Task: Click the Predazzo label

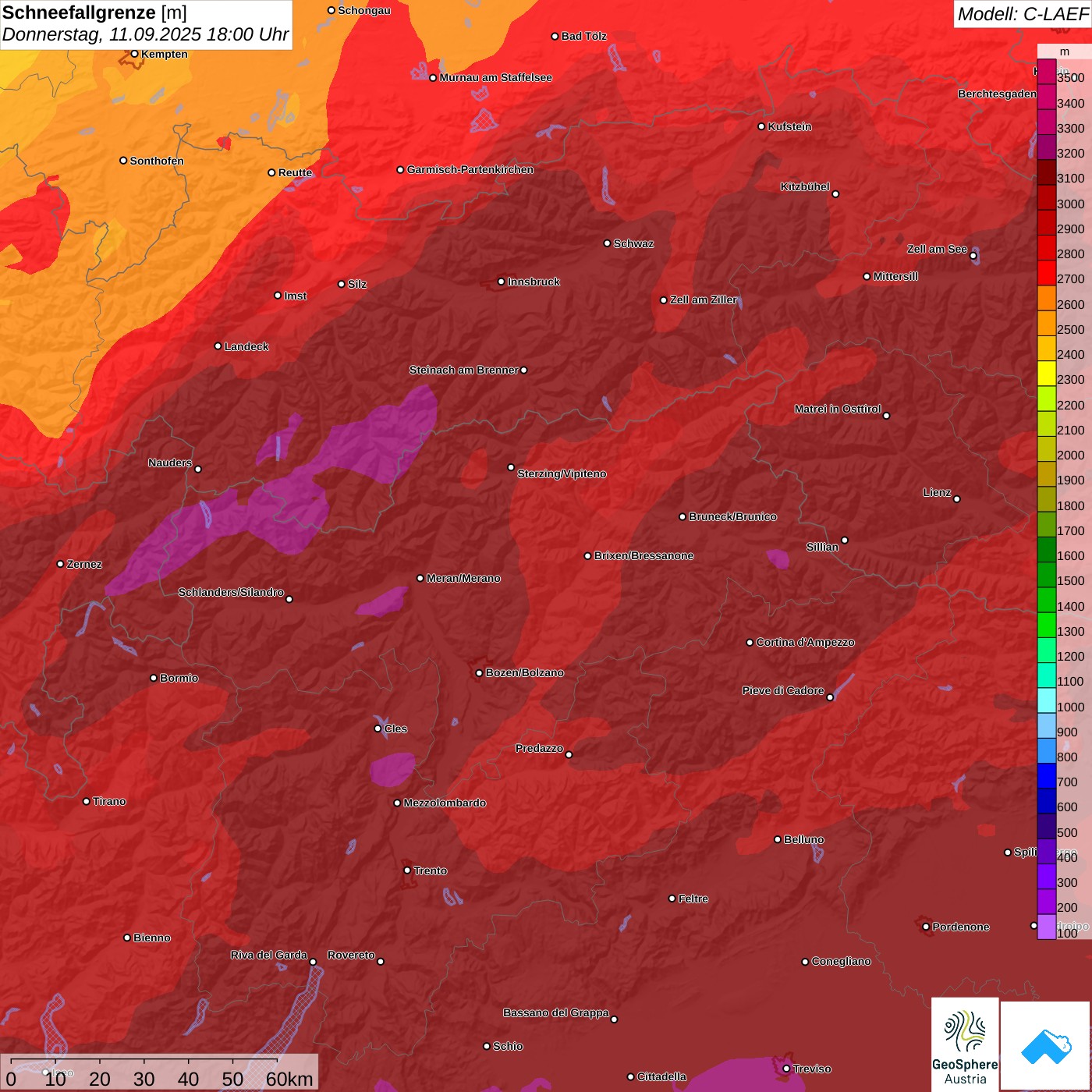Action: (x=539, y=748)
